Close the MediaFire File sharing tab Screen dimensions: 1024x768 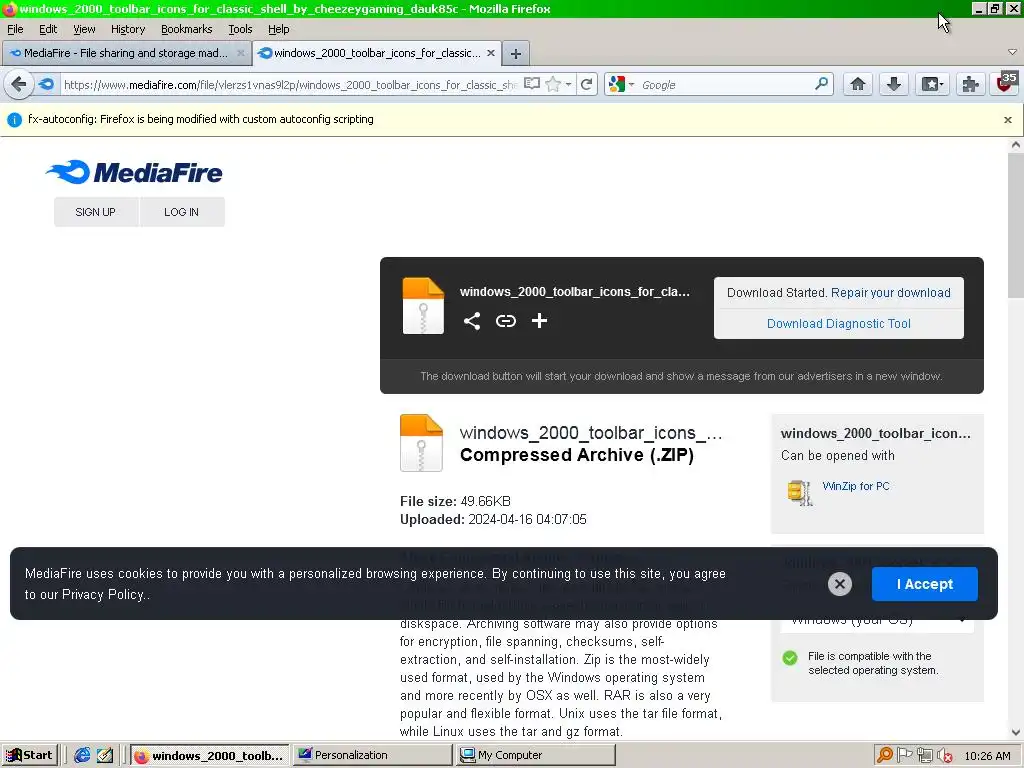(240, 53)
